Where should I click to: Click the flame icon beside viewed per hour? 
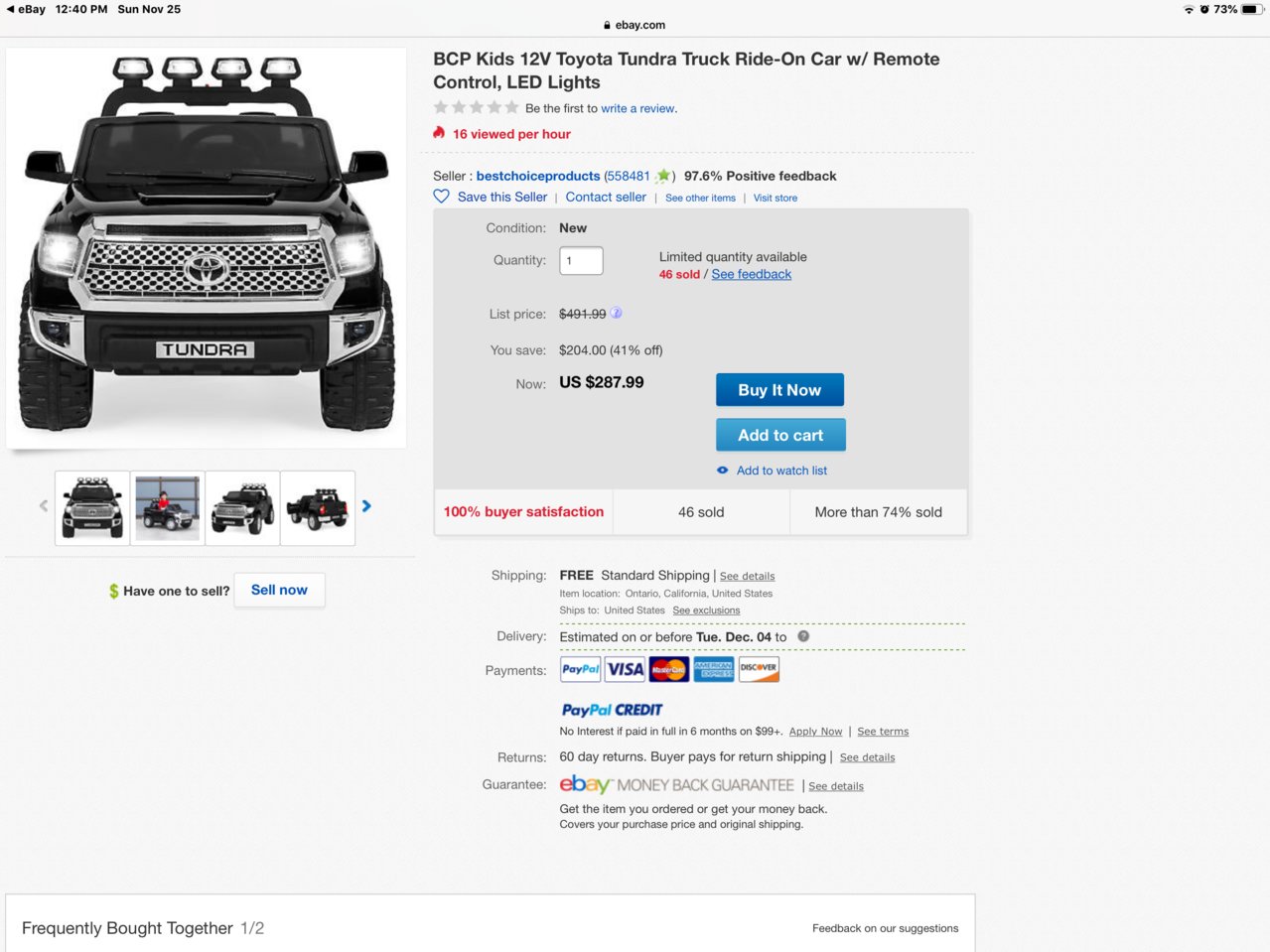point(439,133)
